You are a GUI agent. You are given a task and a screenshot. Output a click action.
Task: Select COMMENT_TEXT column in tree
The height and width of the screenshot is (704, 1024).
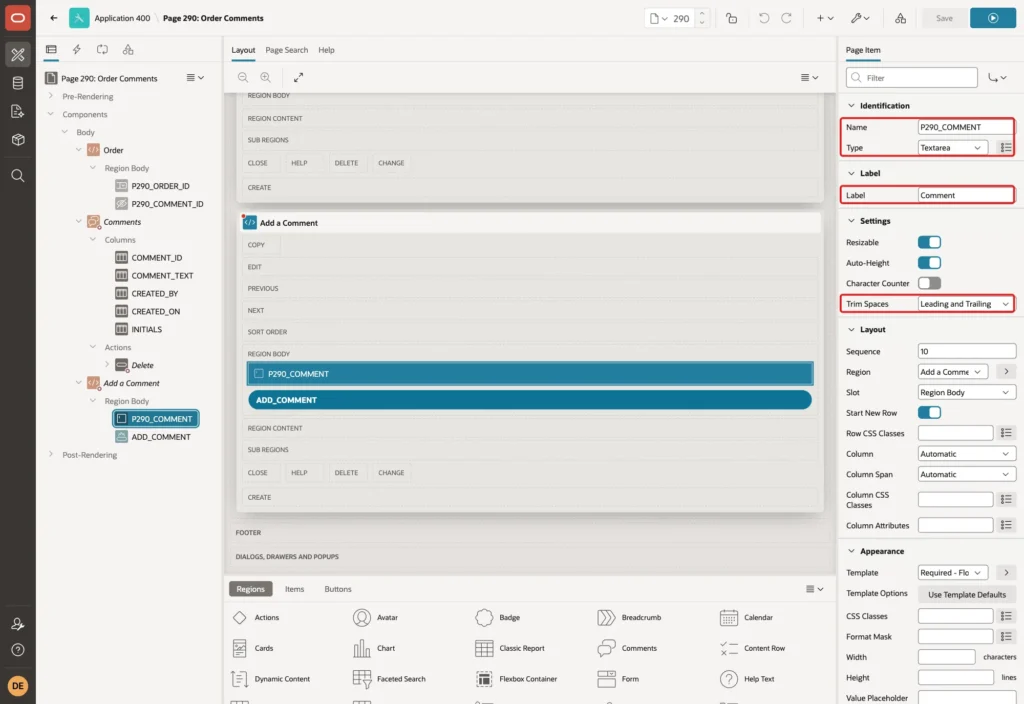(x=162, y=276)
